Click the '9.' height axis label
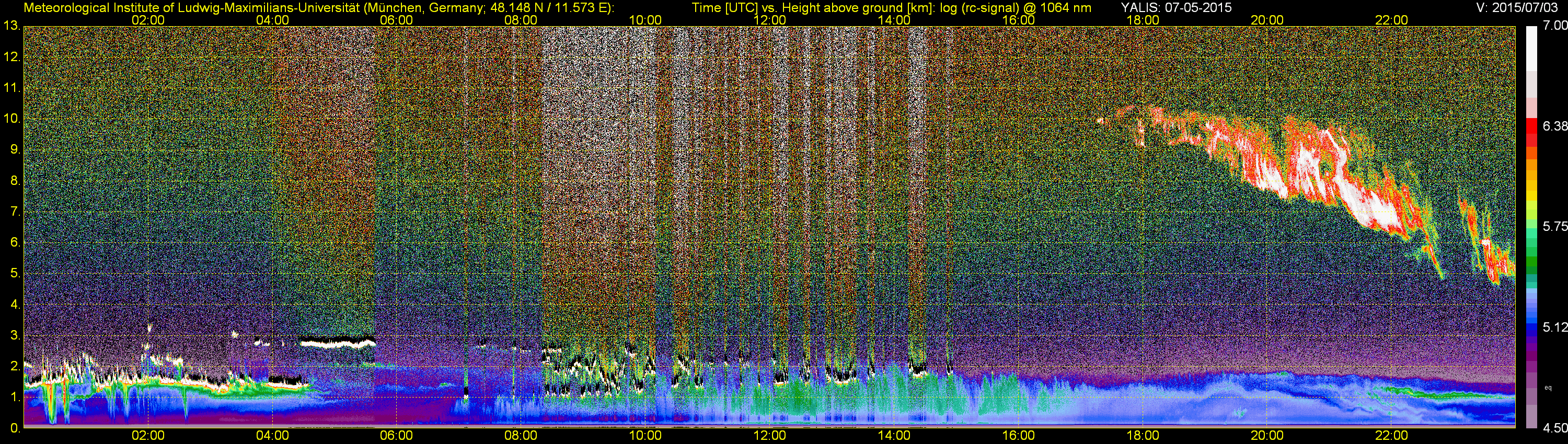 click(15, 149)
